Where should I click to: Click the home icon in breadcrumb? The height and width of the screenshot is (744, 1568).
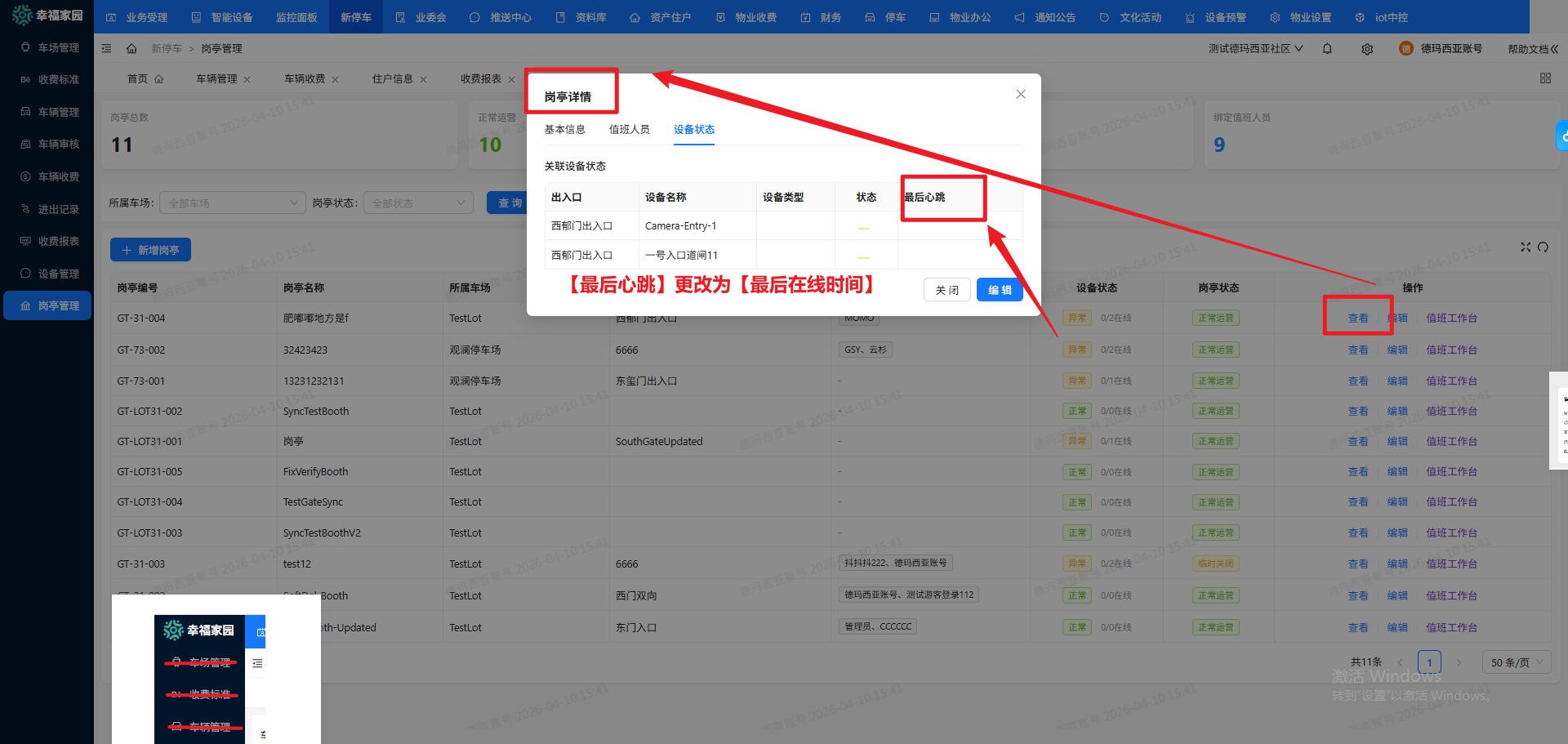(131, 49)
